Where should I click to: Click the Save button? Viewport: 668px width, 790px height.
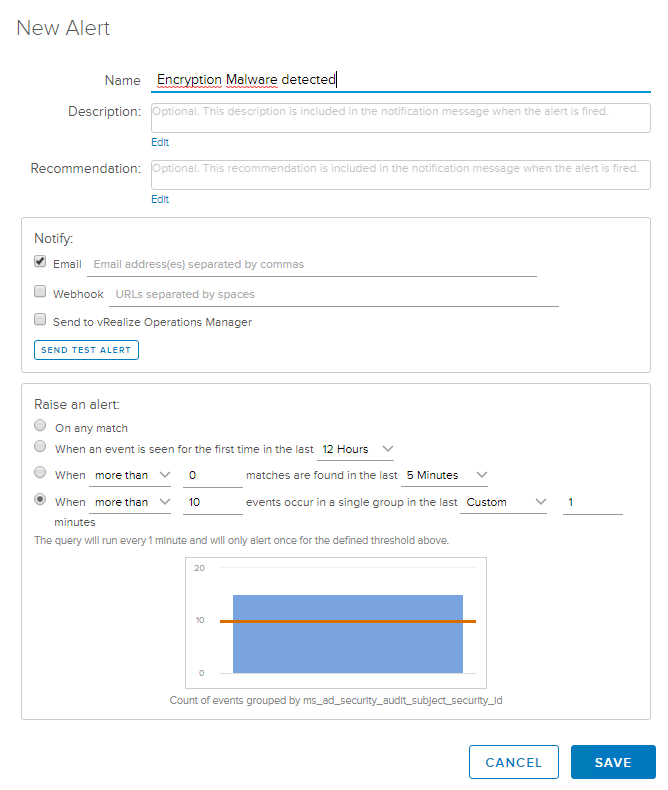point(612,762)
